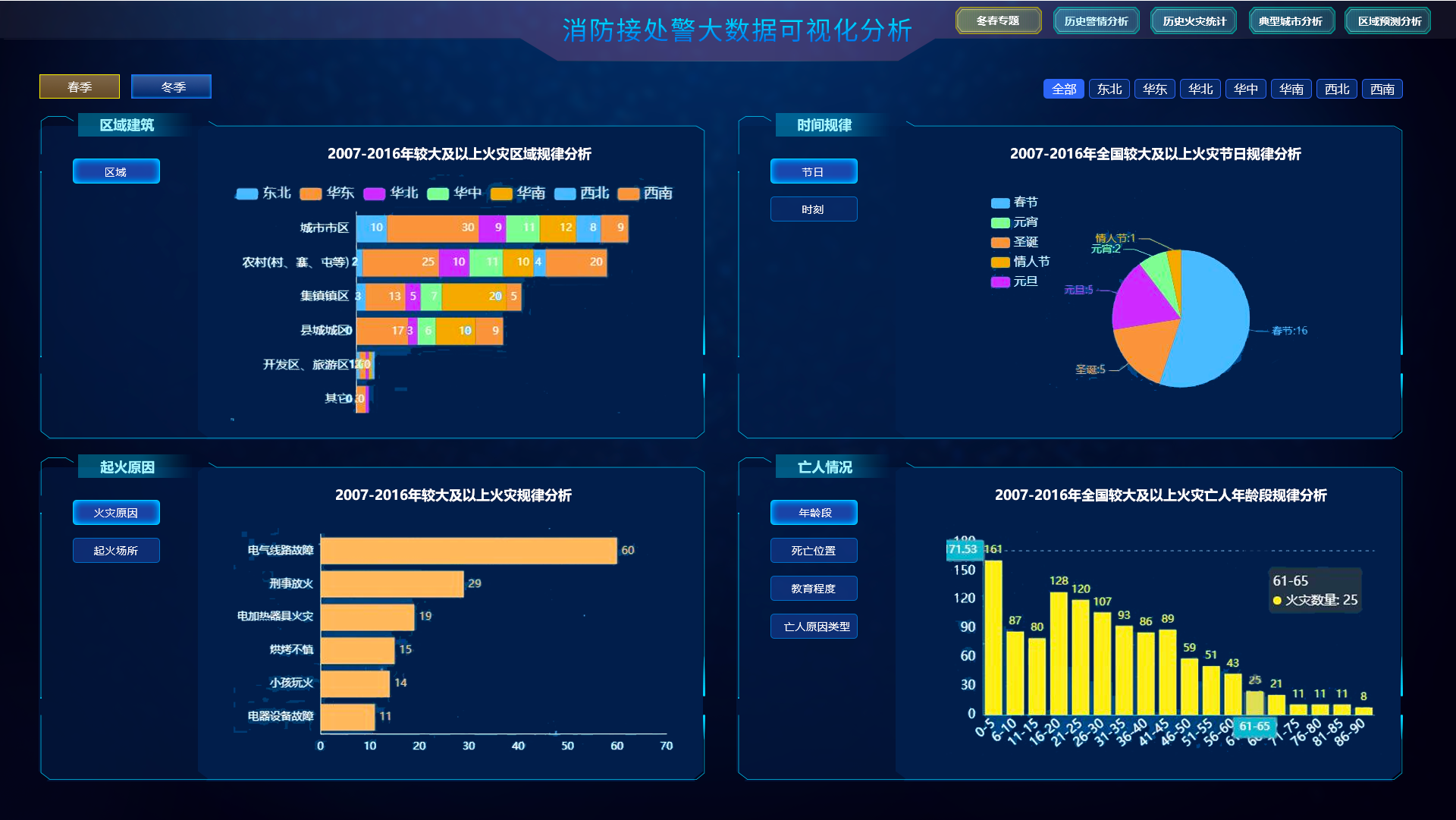Open 区域预测分析 tab
The image size is (1456, 820).
[1389, 20]
